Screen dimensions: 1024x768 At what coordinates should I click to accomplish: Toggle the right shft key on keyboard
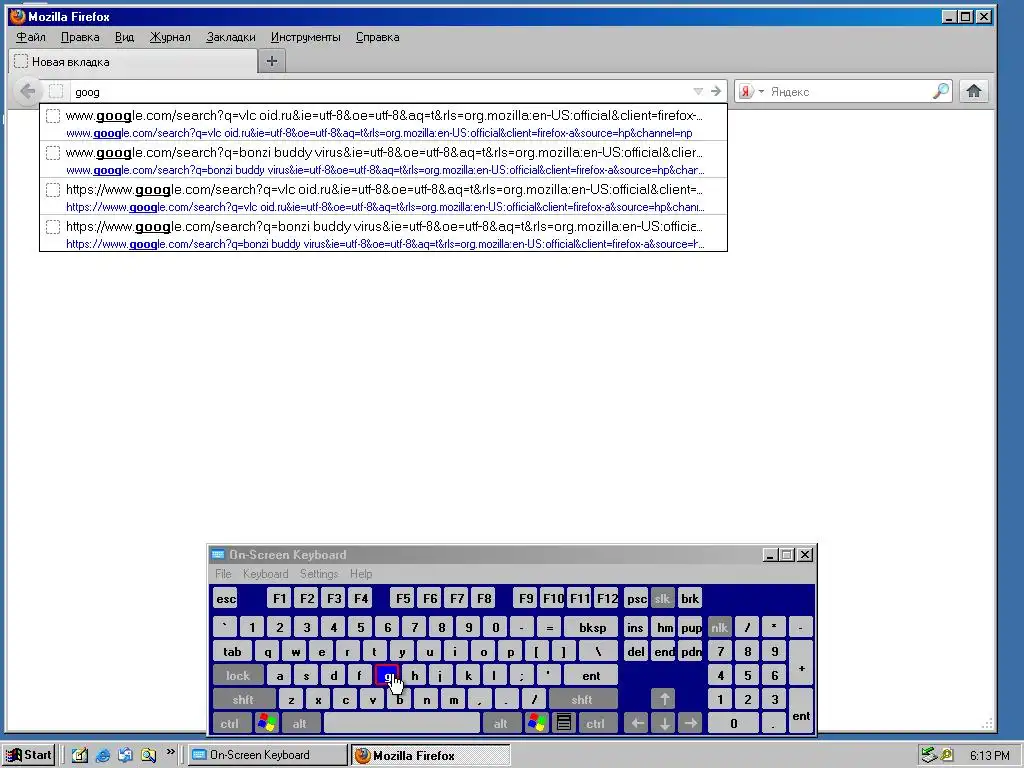point(581,699)
